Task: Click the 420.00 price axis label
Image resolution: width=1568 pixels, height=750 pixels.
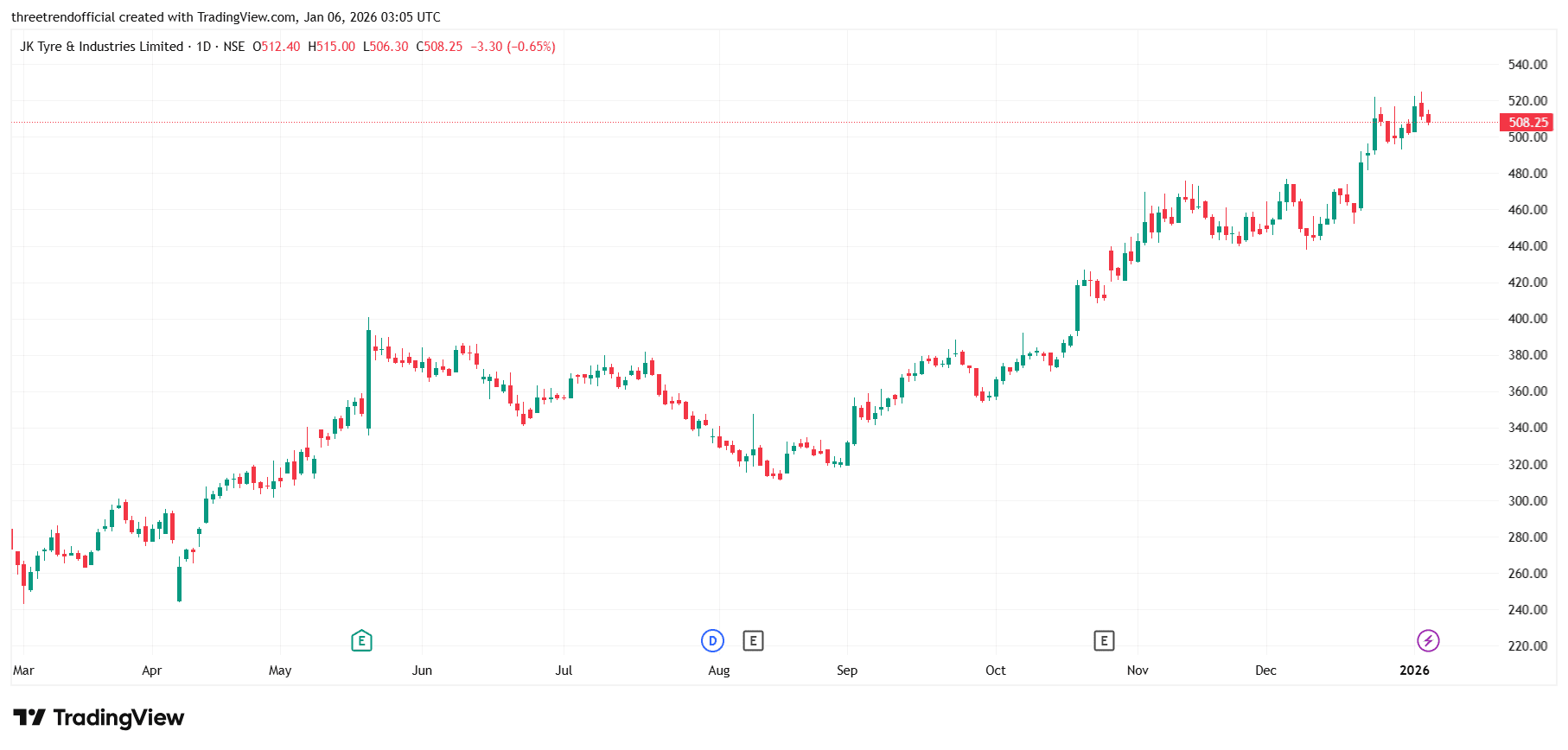Action: coord(1527,283)
